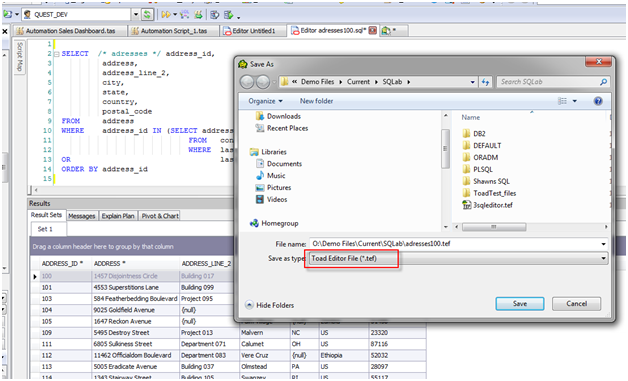628x381 pixels.
Task: Click the new connection icon in the toolbar
Action: pos(8,14)
